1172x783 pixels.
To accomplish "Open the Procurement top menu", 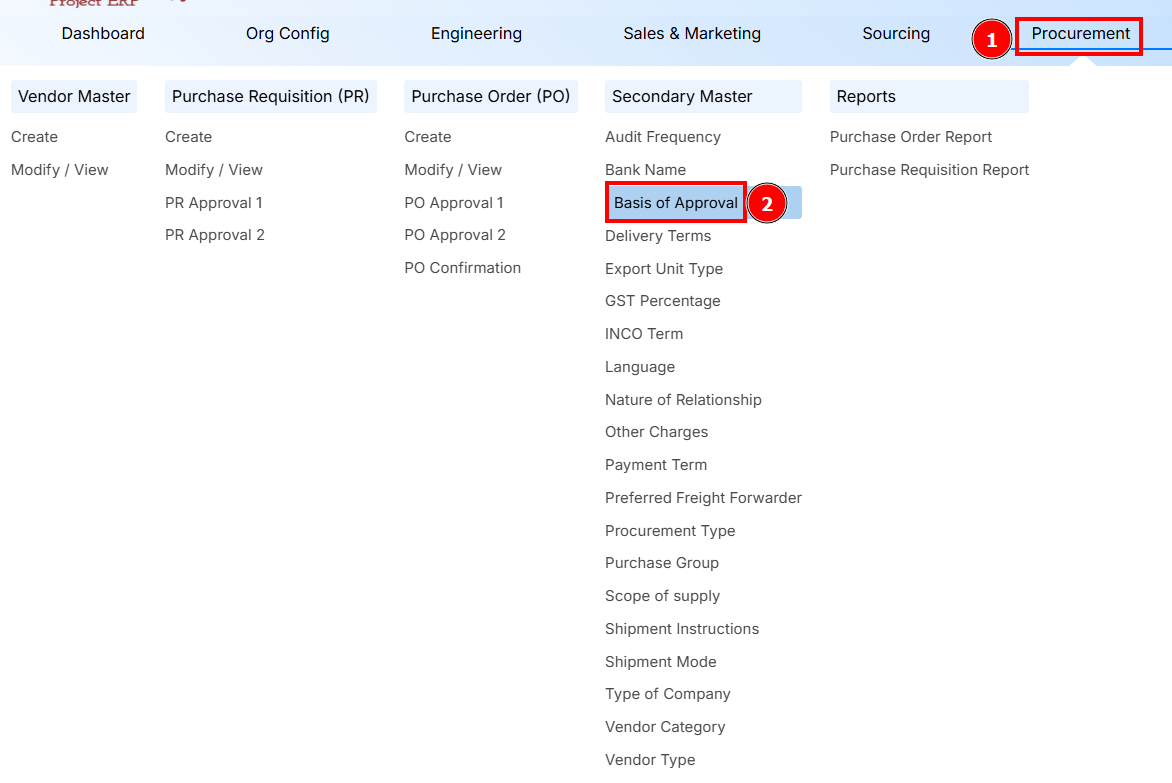I will [x=1080, y=34].
